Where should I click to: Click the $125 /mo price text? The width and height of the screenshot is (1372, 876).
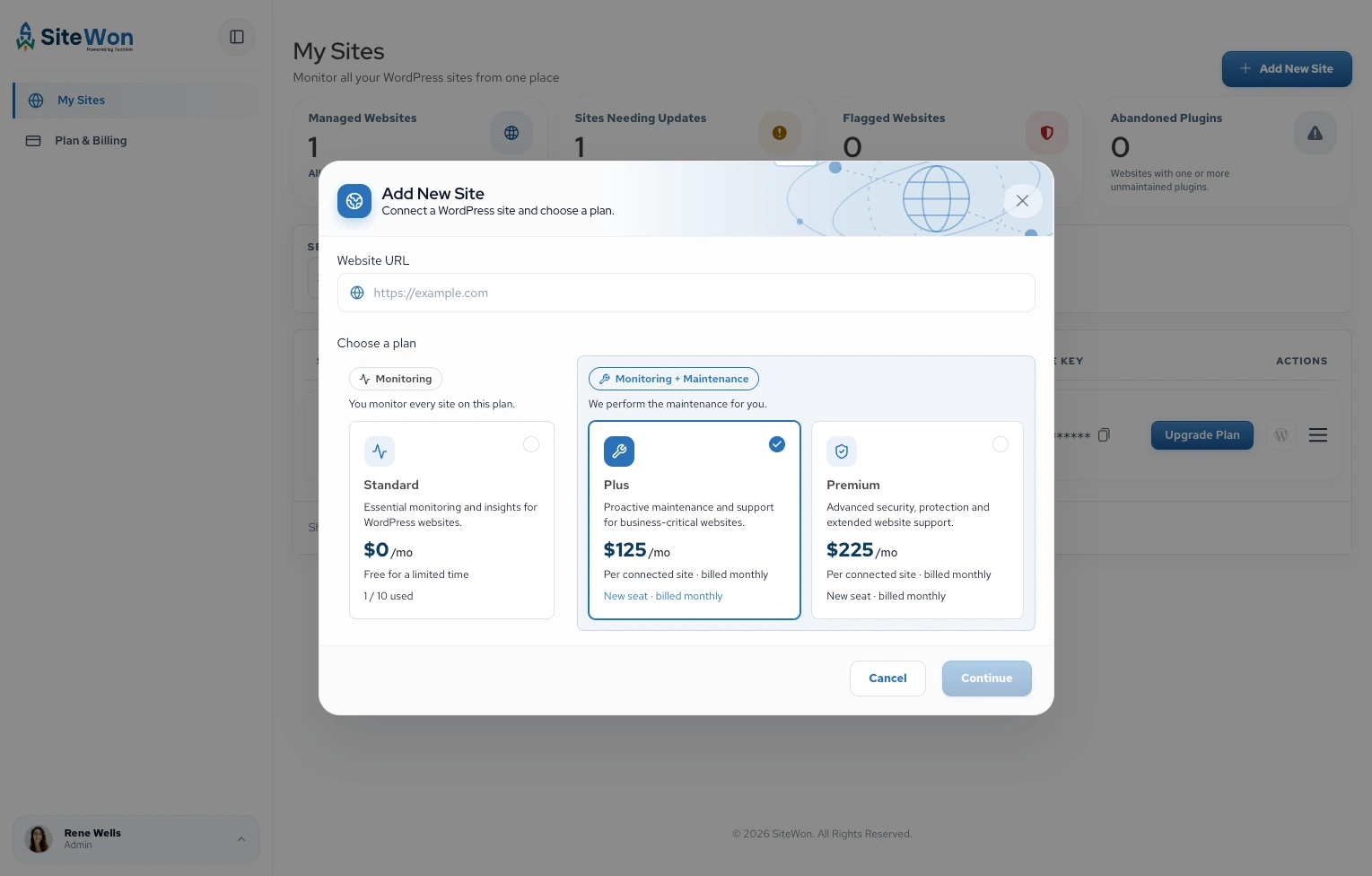(x=637, y=550)
